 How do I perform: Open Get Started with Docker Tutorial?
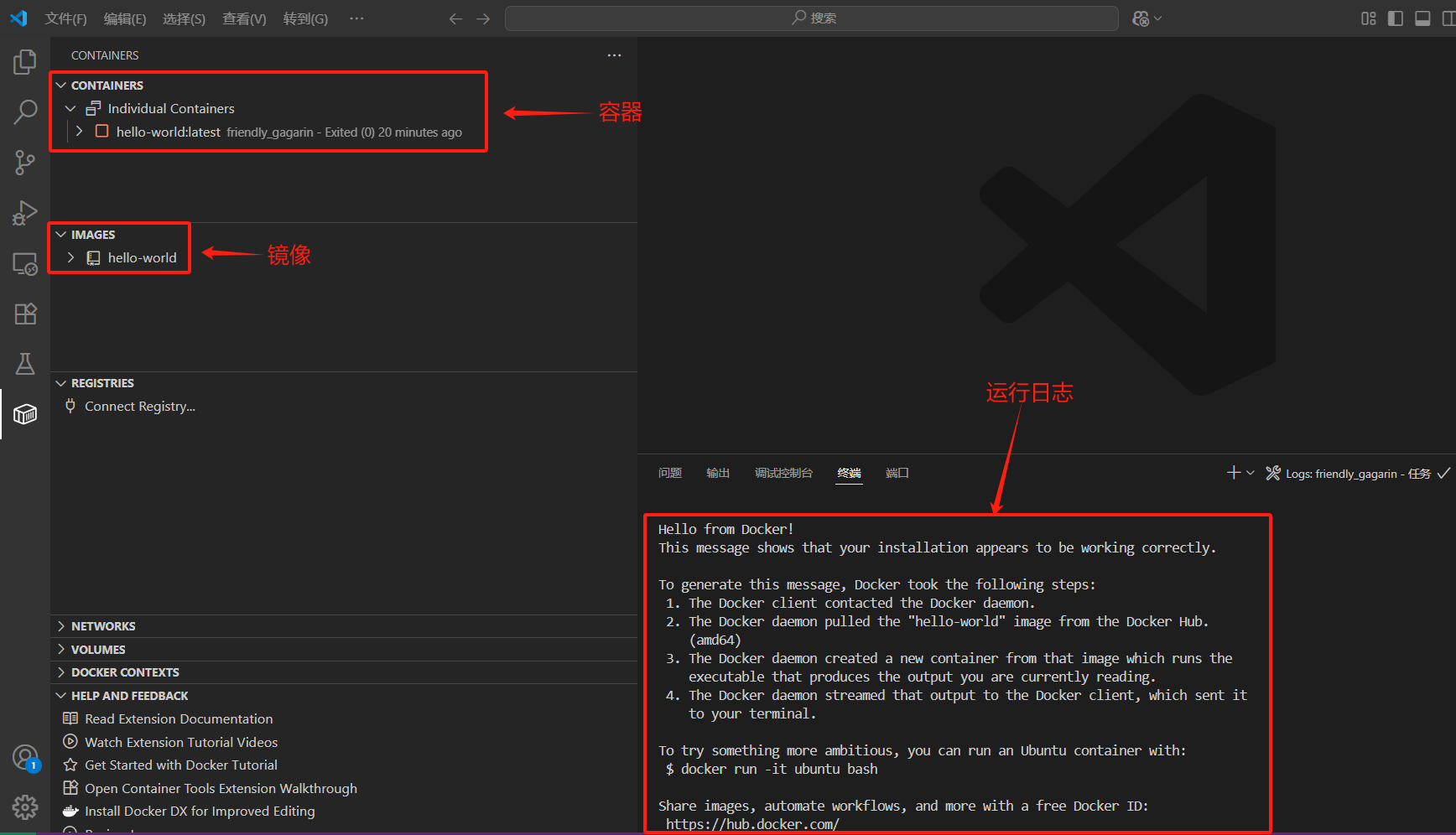pos(181,765)
